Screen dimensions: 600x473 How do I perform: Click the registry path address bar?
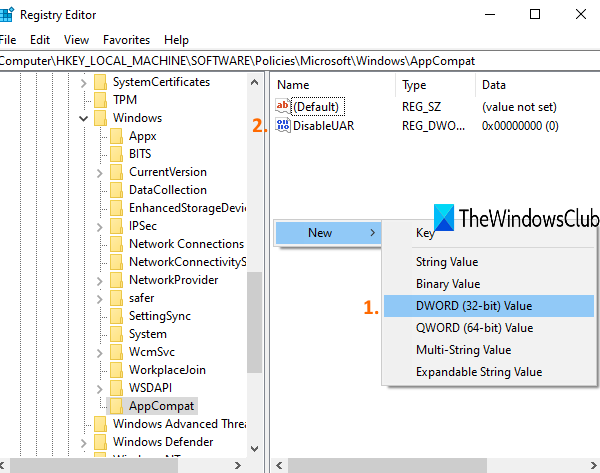coord(300,61)
